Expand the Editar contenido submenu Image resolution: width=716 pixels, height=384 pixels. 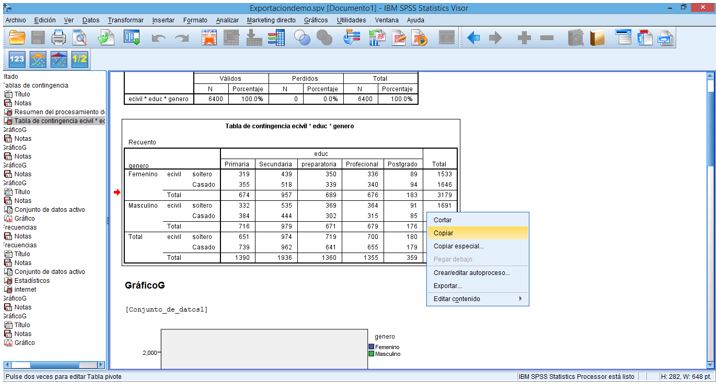(x=478, y=299)
